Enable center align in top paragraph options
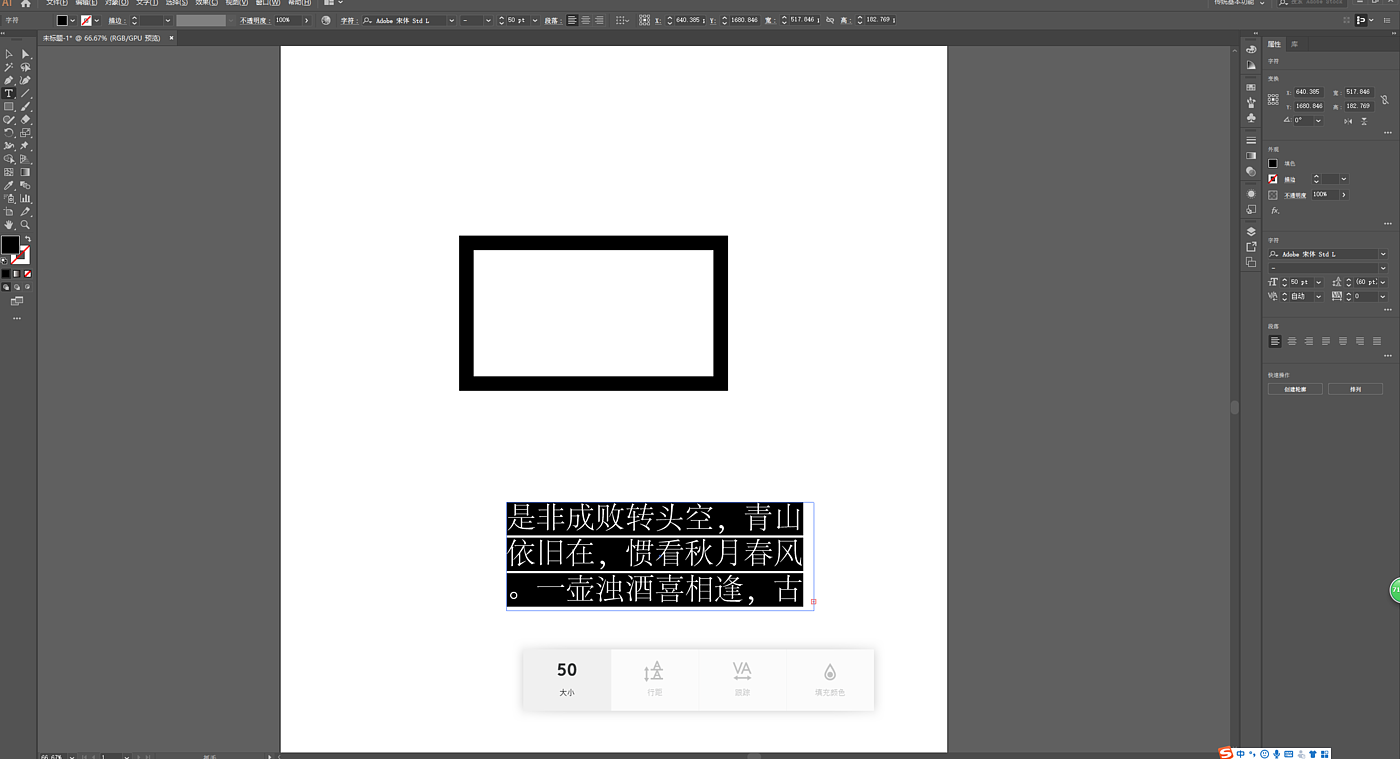Viewport: 1400px width, 759px height. coord(586,20)
